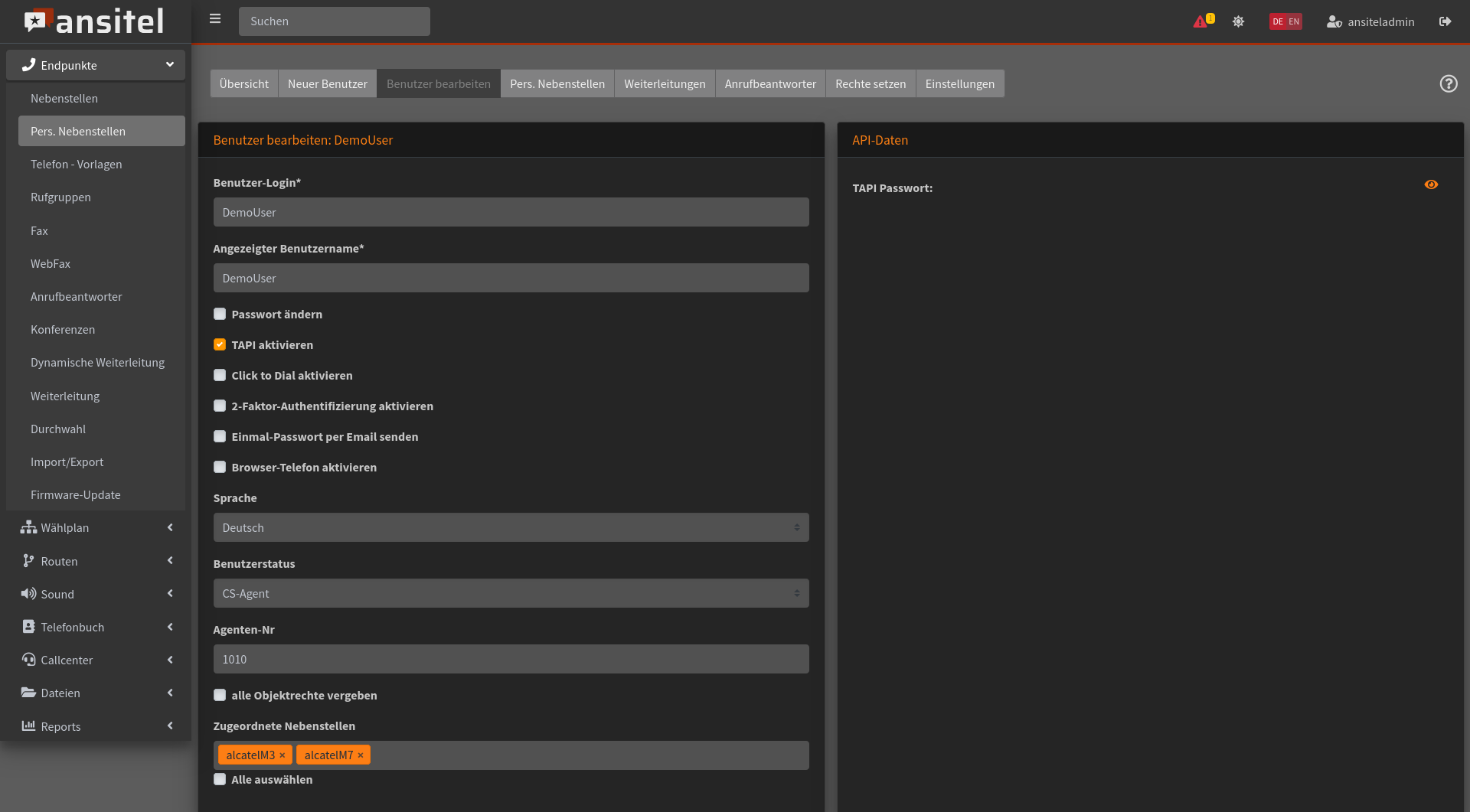1470x812 pixels.
Task: Switch language to EN
Action: point(1294,21)
